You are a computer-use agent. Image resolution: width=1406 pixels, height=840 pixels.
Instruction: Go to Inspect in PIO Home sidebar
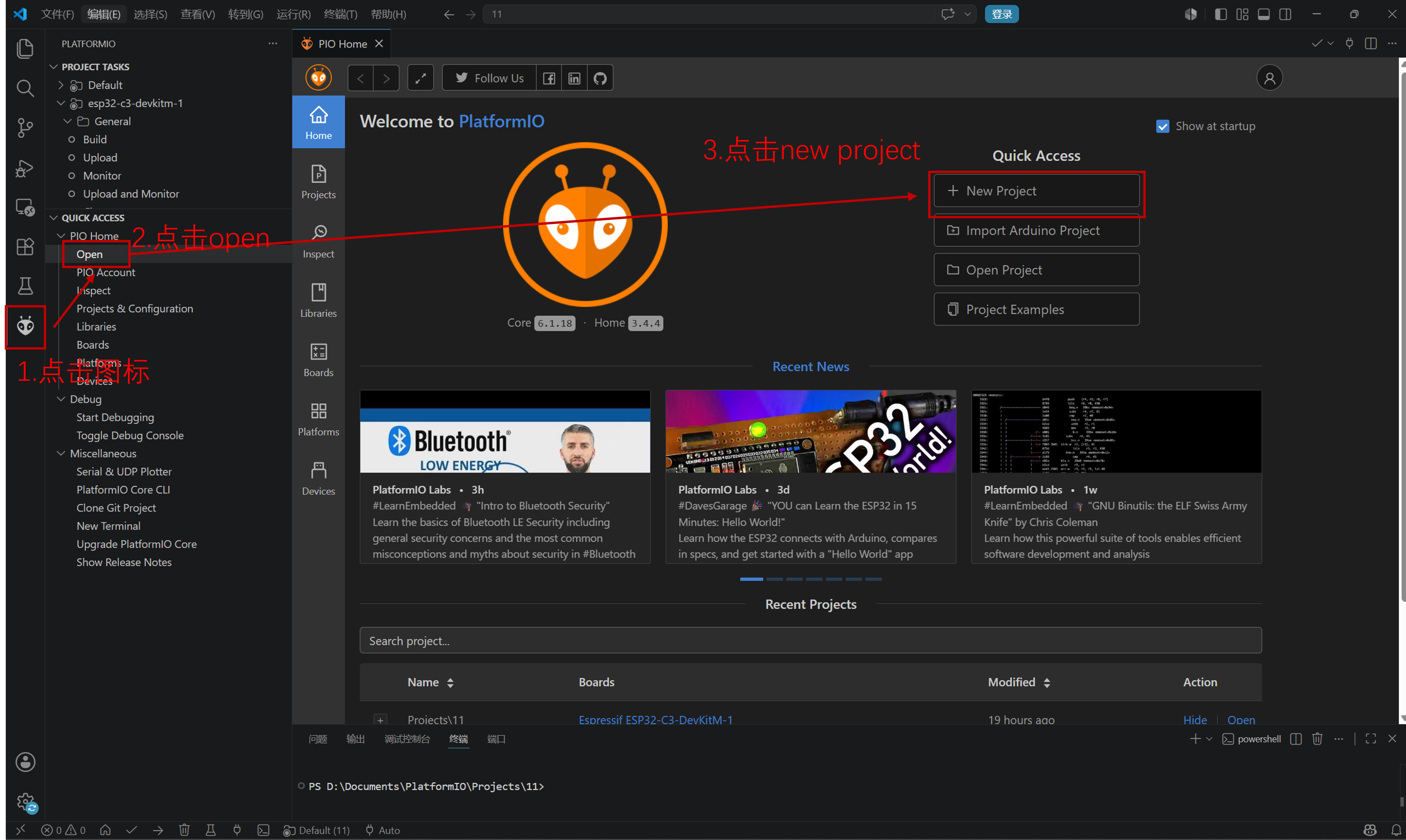tap(319, 242)
